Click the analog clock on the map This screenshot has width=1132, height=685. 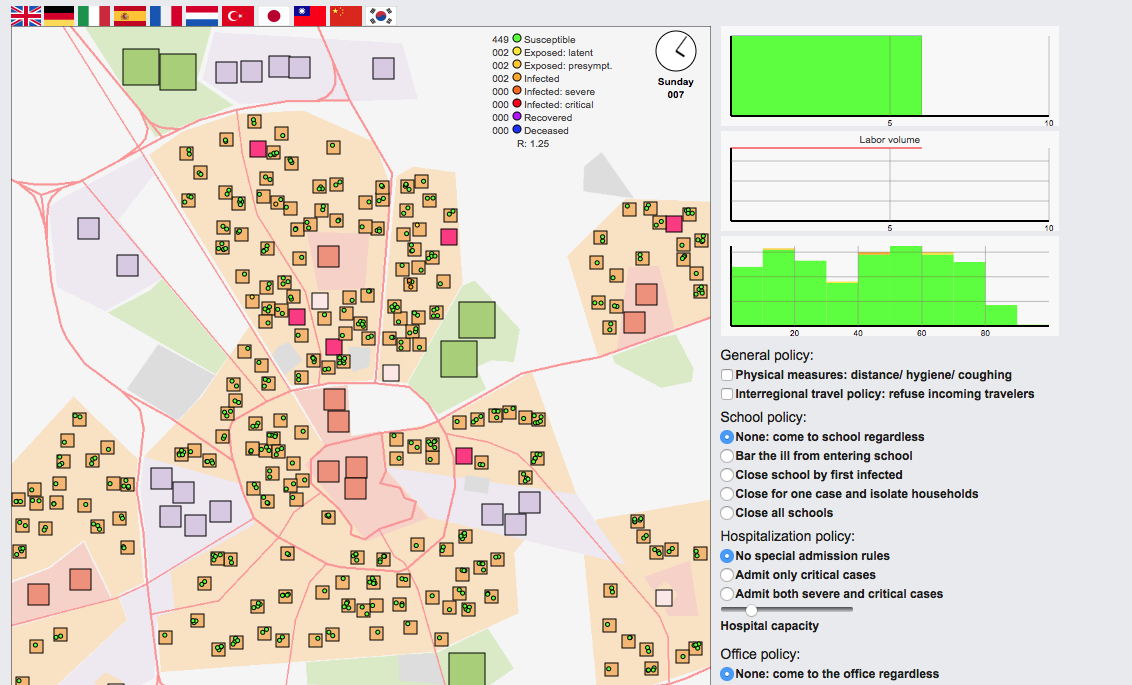tap(676, 50)
